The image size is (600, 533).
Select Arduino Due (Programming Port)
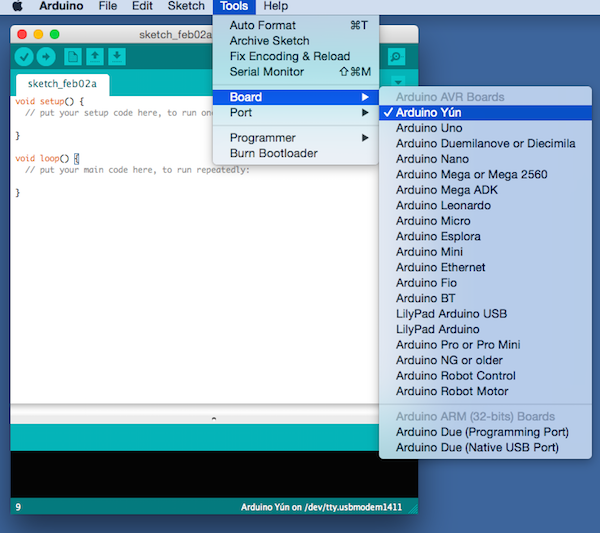point(485,432)
